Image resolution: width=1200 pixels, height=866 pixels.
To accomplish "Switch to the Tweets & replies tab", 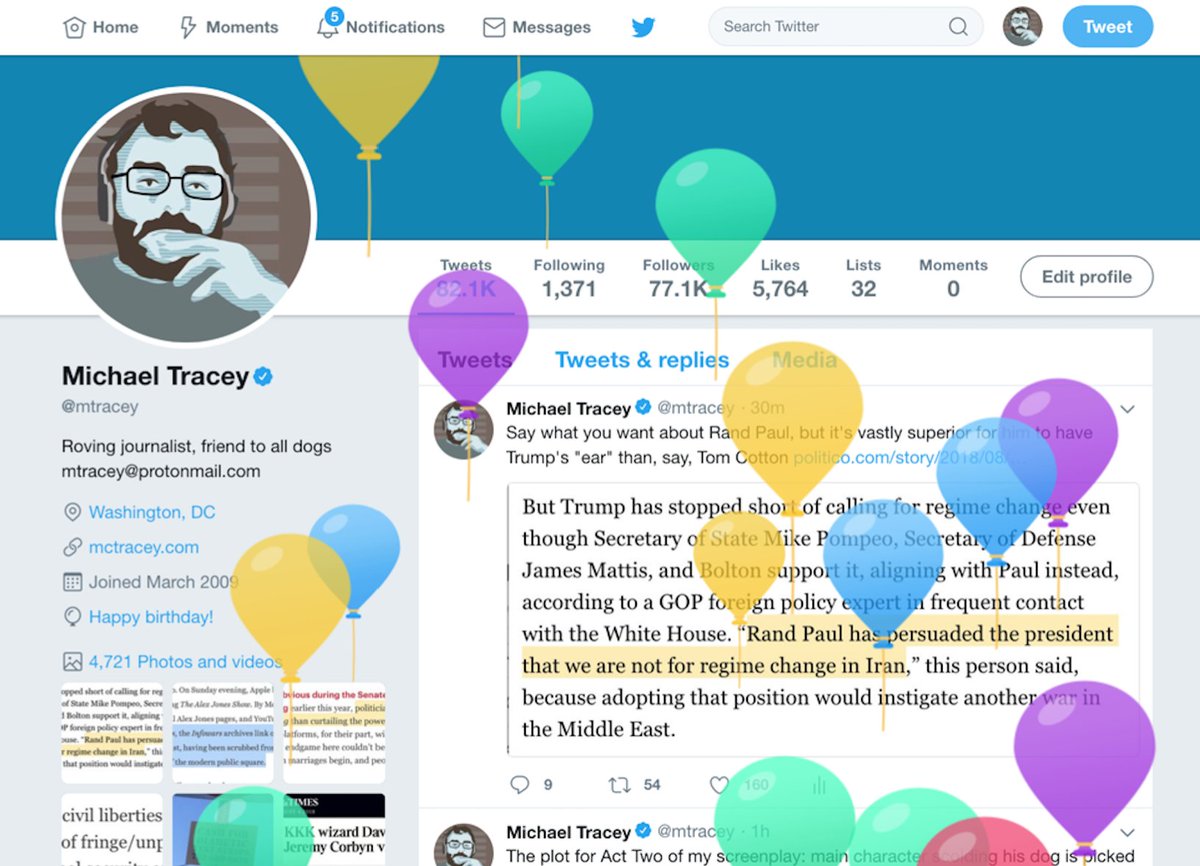I will click(x=642, y=360).
